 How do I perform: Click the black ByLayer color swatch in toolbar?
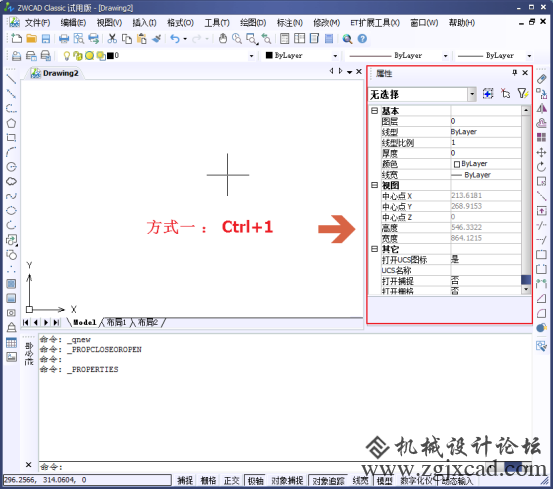click(269, 55)
